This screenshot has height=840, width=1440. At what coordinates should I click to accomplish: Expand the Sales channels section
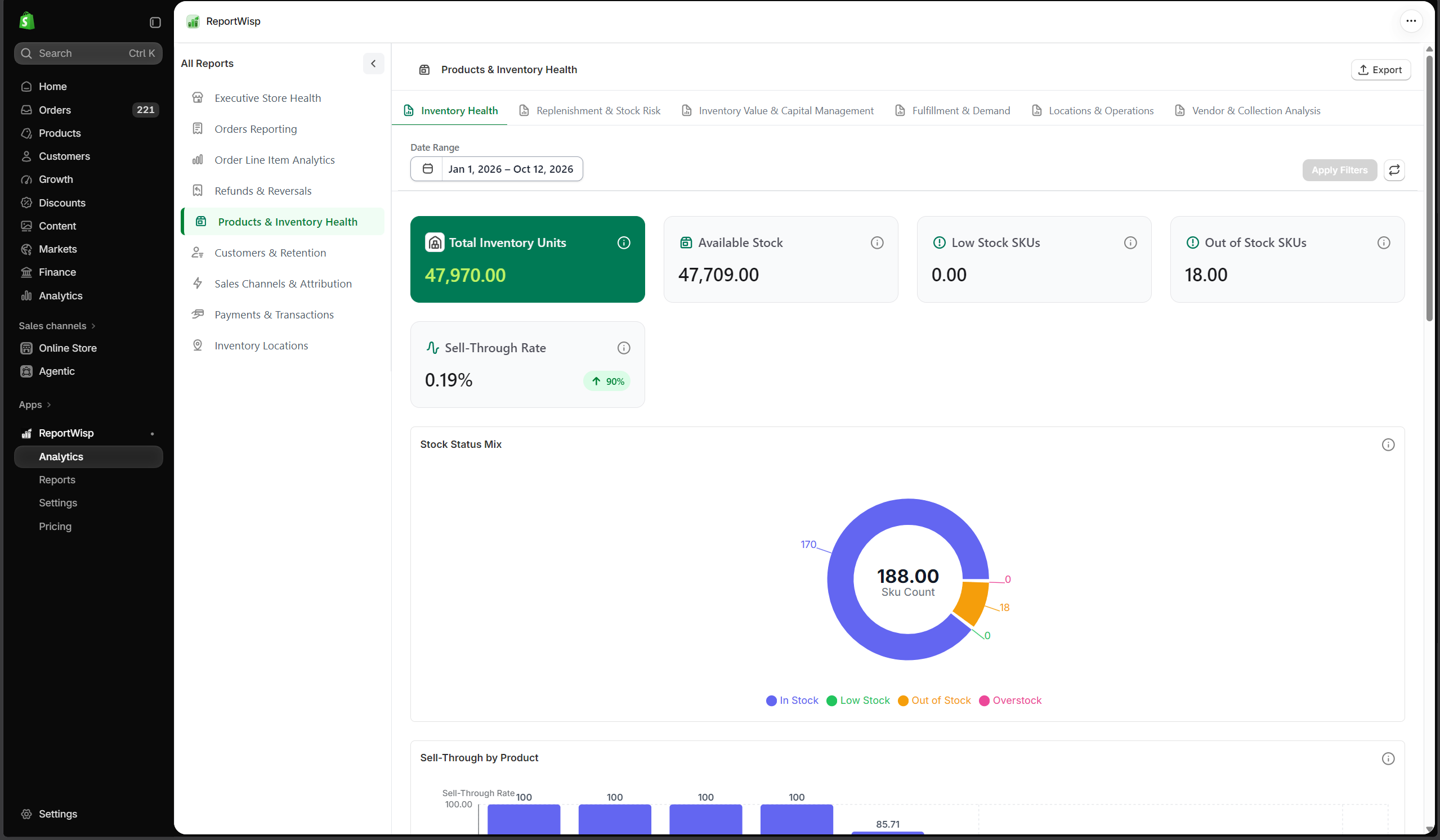[57, 326]
